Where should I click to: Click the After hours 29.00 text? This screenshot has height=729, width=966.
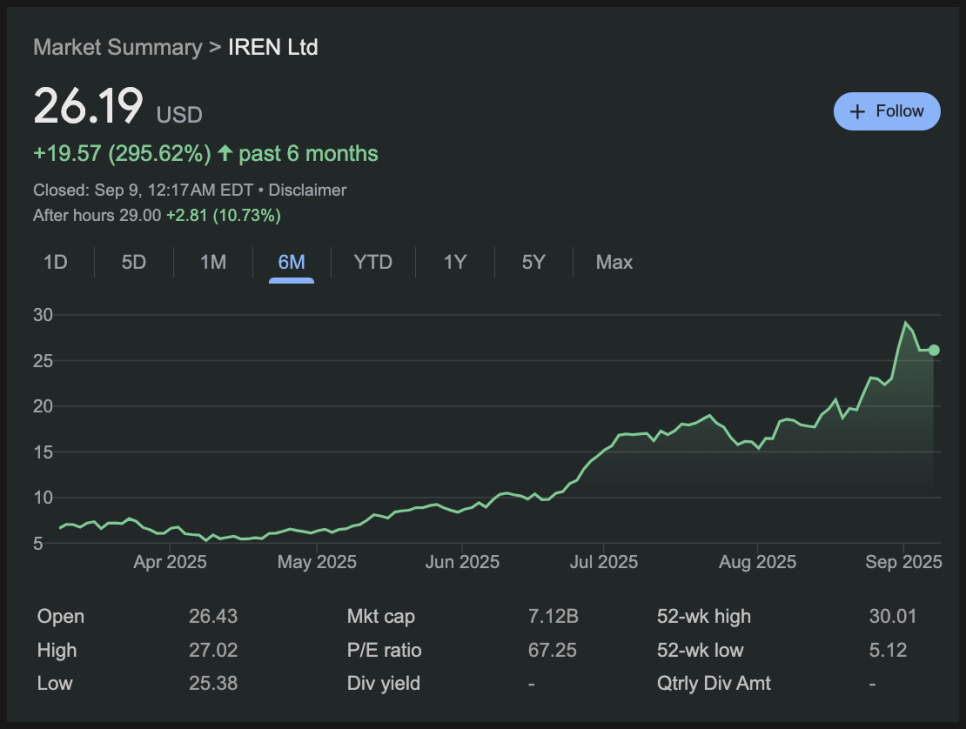coord(97,215)
